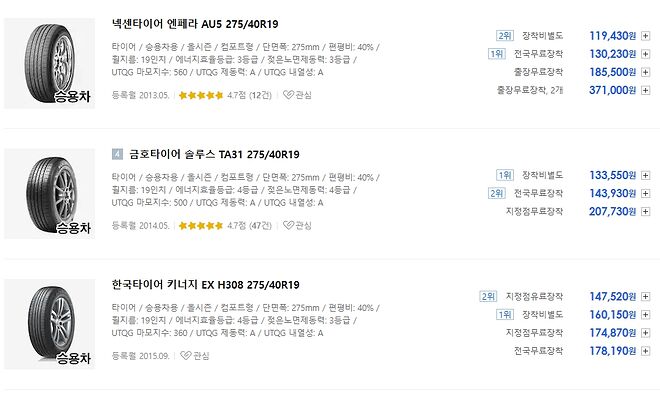This screenshot has width=660, height=396.
Task: Click Hankook H308 tire thumbnail image
Action: (50, 324)
